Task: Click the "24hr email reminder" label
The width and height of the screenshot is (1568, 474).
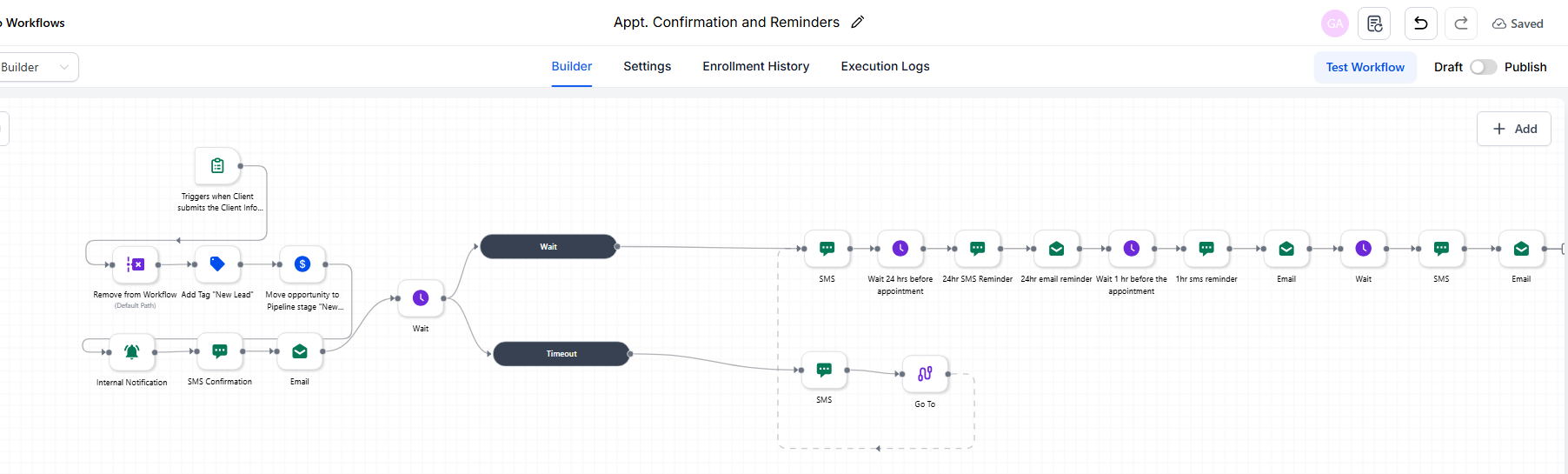Action: point(1056,279)
